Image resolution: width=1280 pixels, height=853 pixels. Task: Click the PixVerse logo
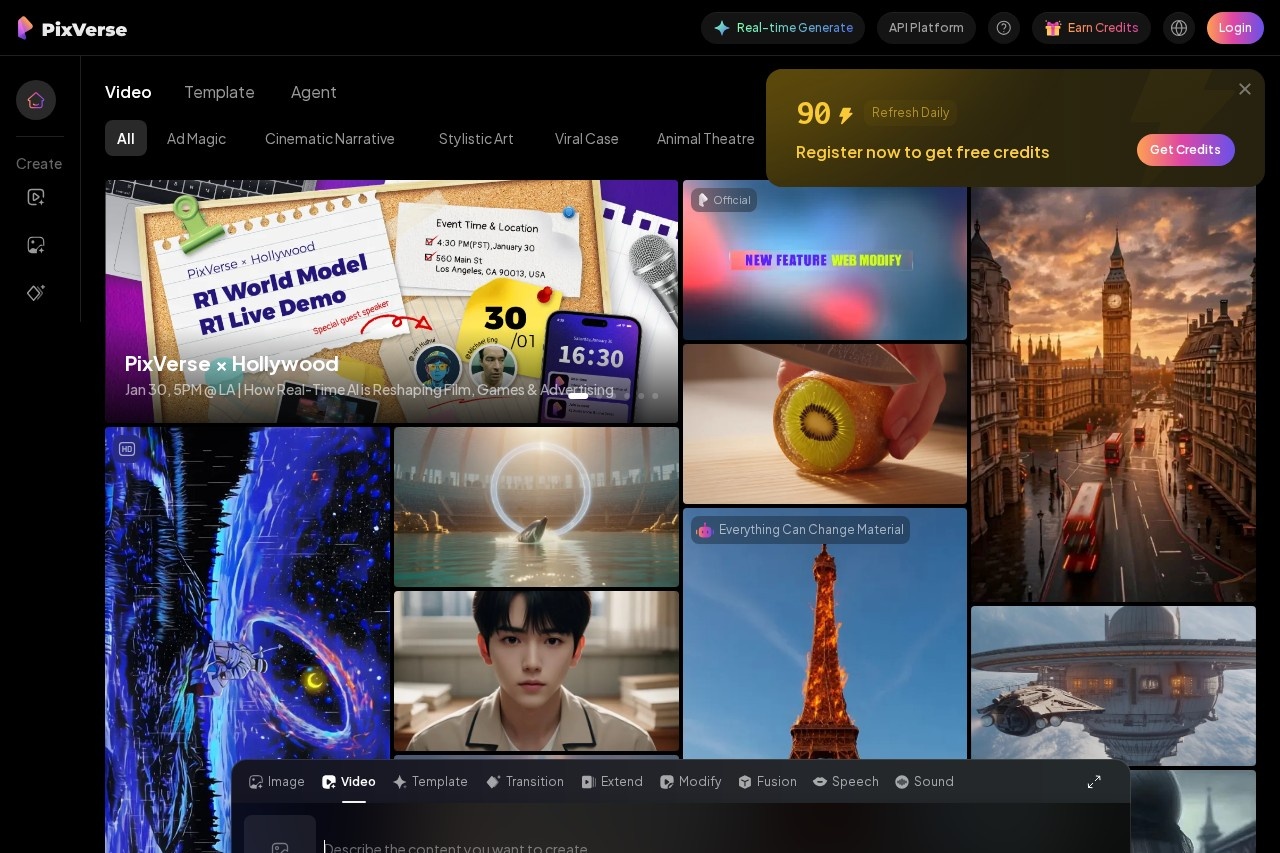72,28
